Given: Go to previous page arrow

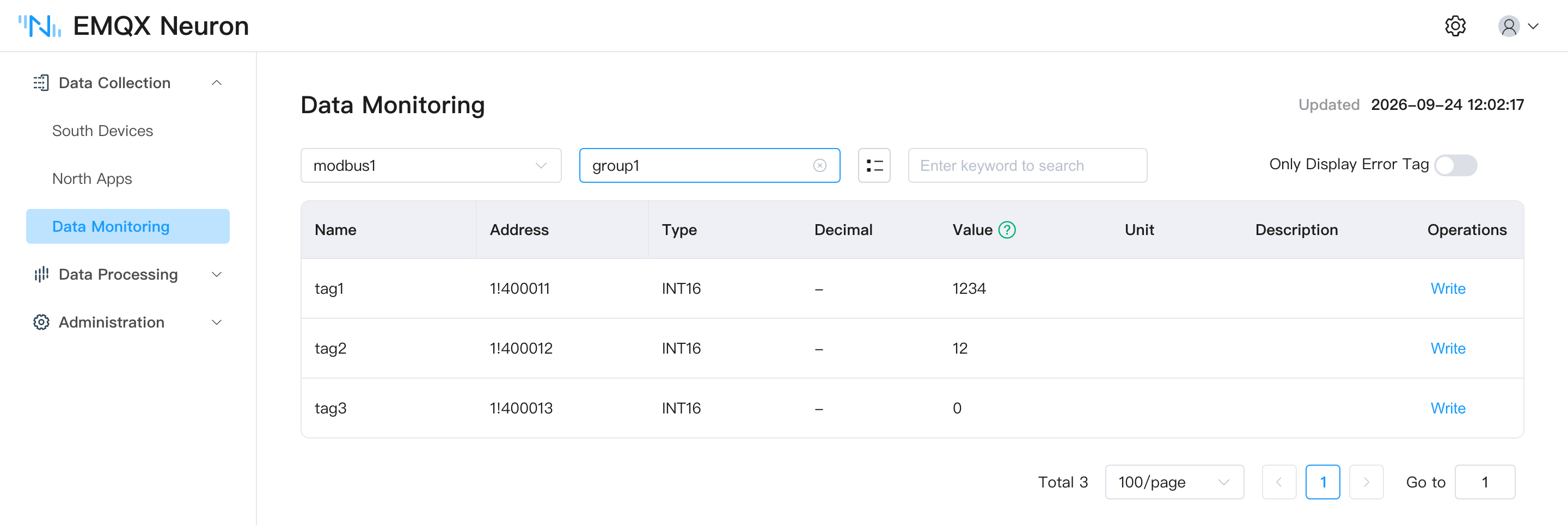Looking at the screenshot, I should tap(1279, 482).
